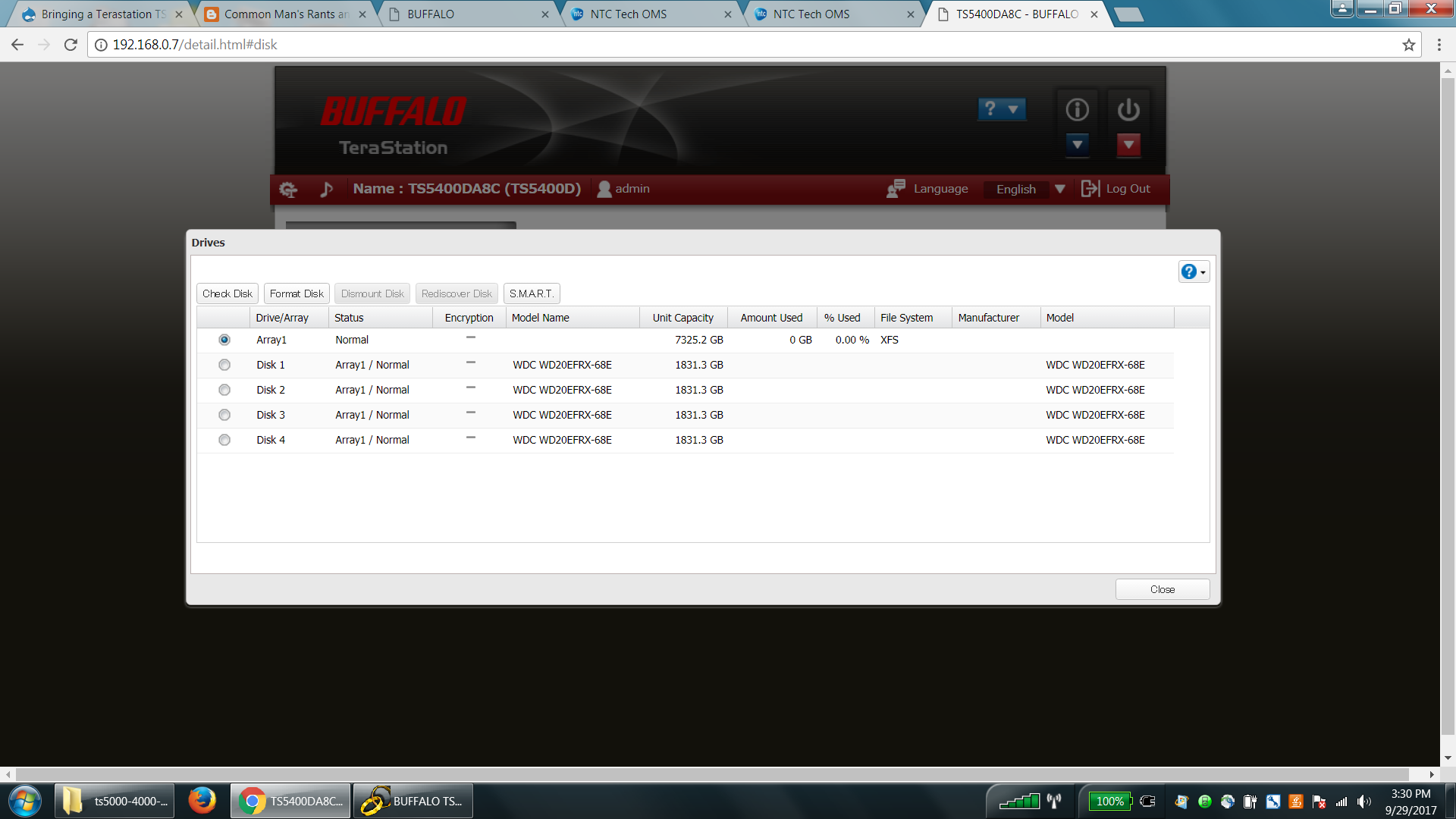1456x819 pixels.
Task: Select the Disk 4 radio button
Action: pos(224,440)
